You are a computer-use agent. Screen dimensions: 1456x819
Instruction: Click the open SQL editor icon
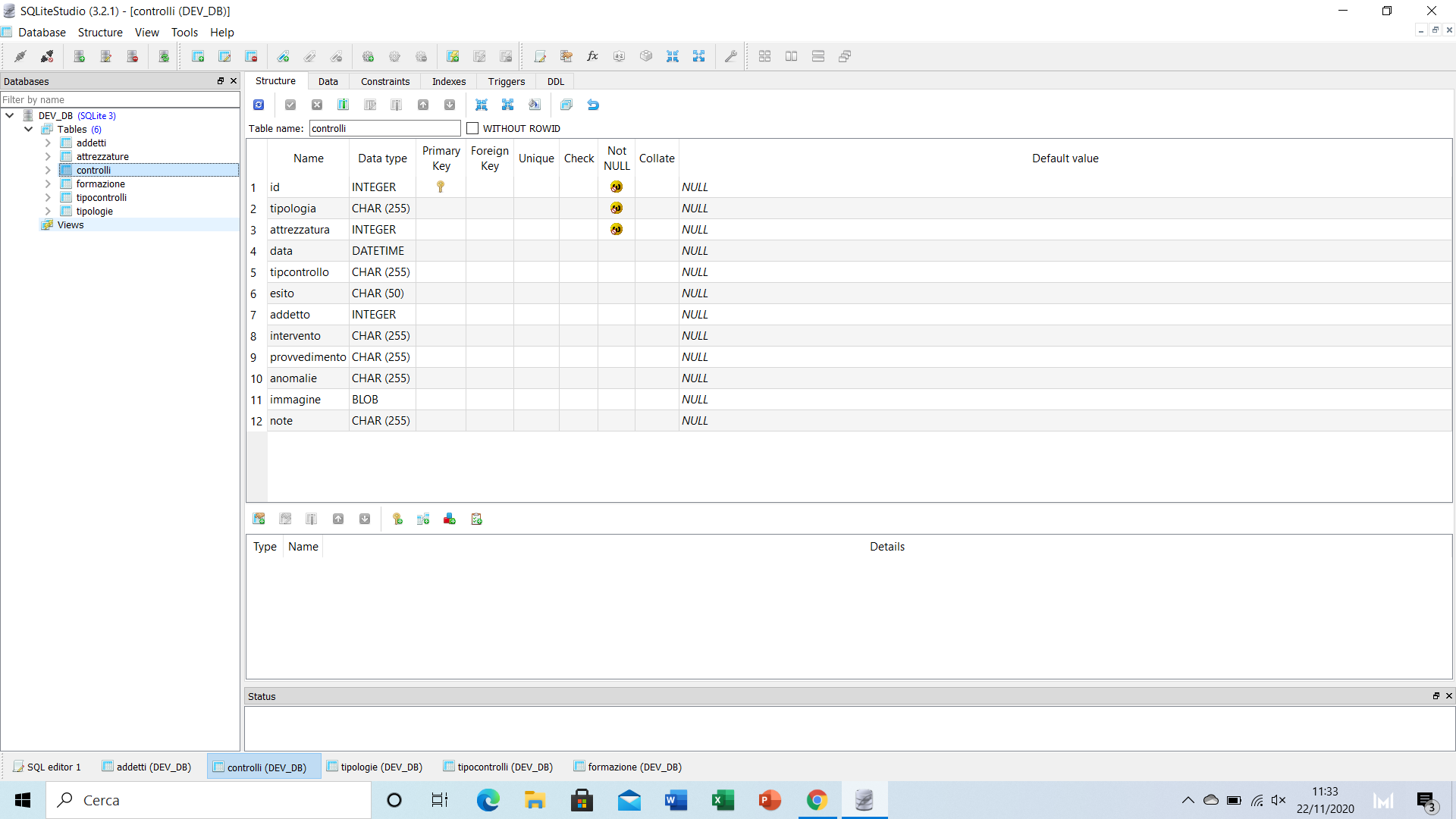(539, 56)
